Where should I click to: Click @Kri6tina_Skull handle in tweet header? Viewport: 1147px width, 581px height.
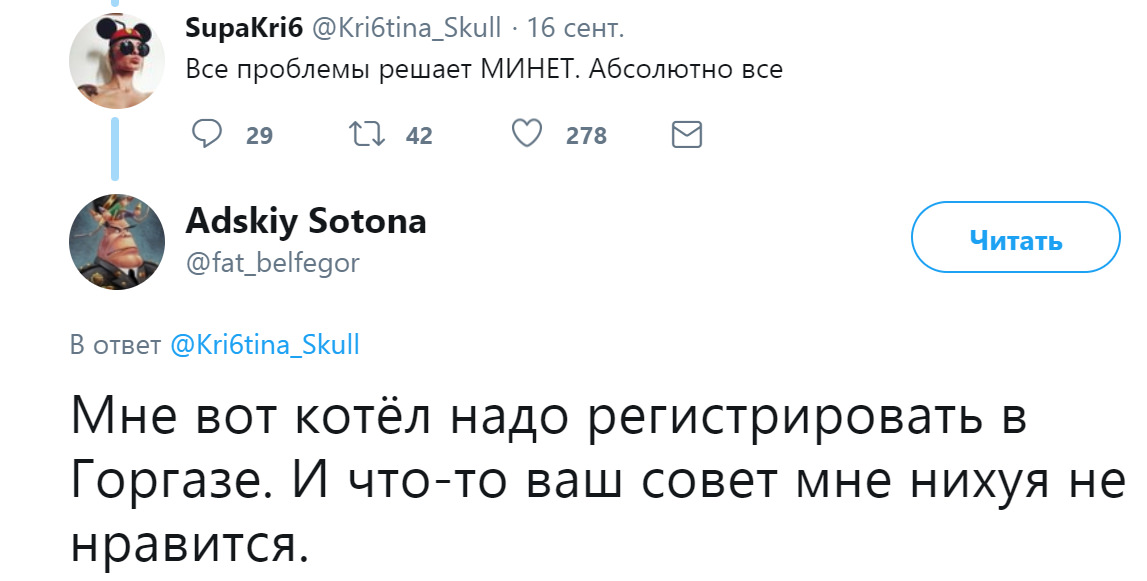[x=407, y=29]
